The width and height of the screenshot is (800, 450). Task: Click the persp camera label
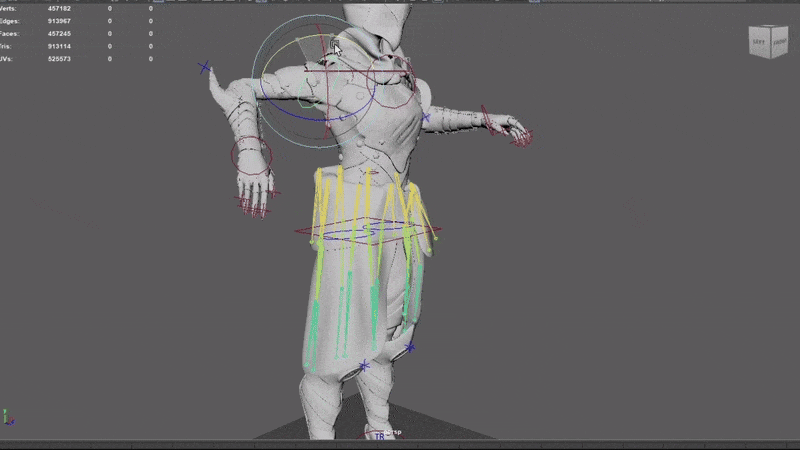point(392,430)
